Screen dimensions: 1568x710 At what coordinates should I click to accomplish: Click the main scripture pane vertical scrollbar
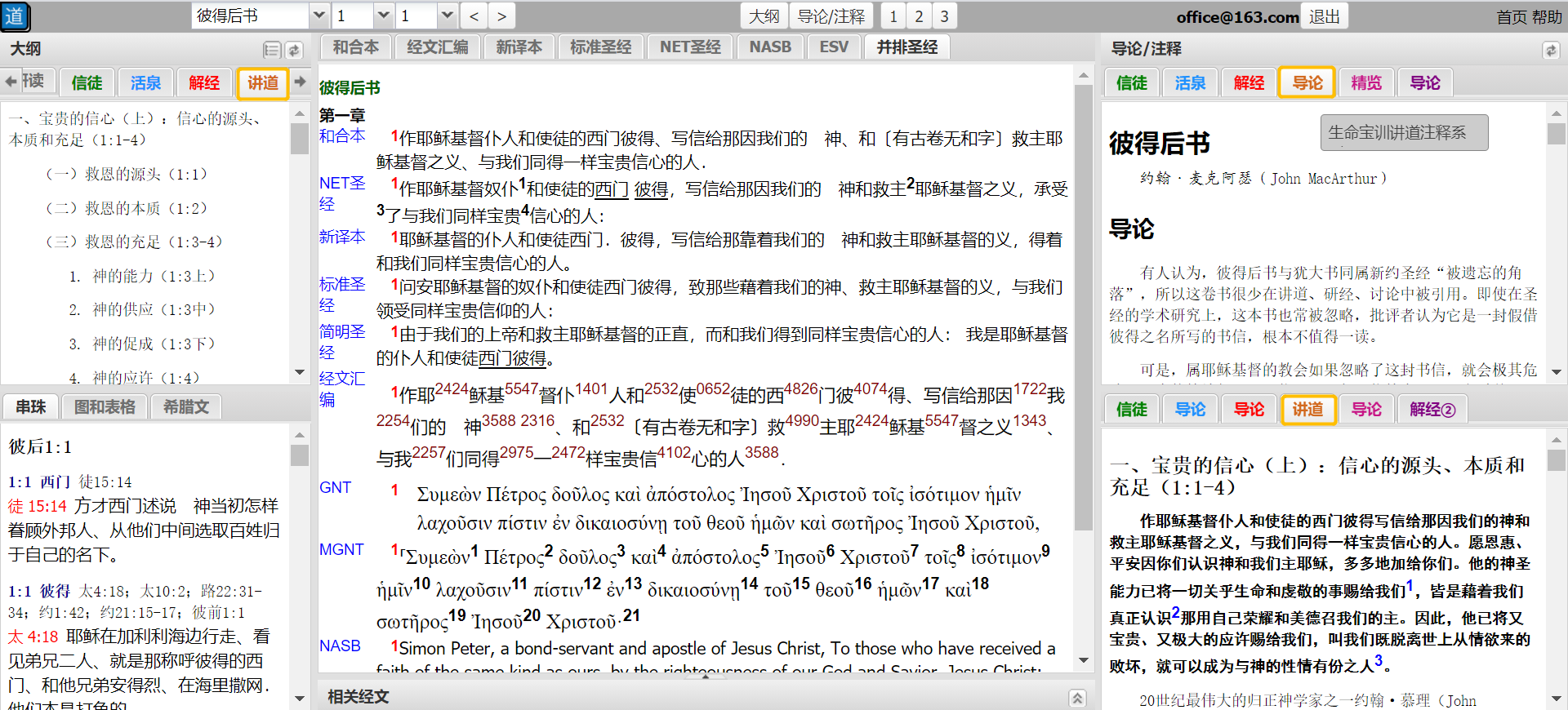(1083, 326)
